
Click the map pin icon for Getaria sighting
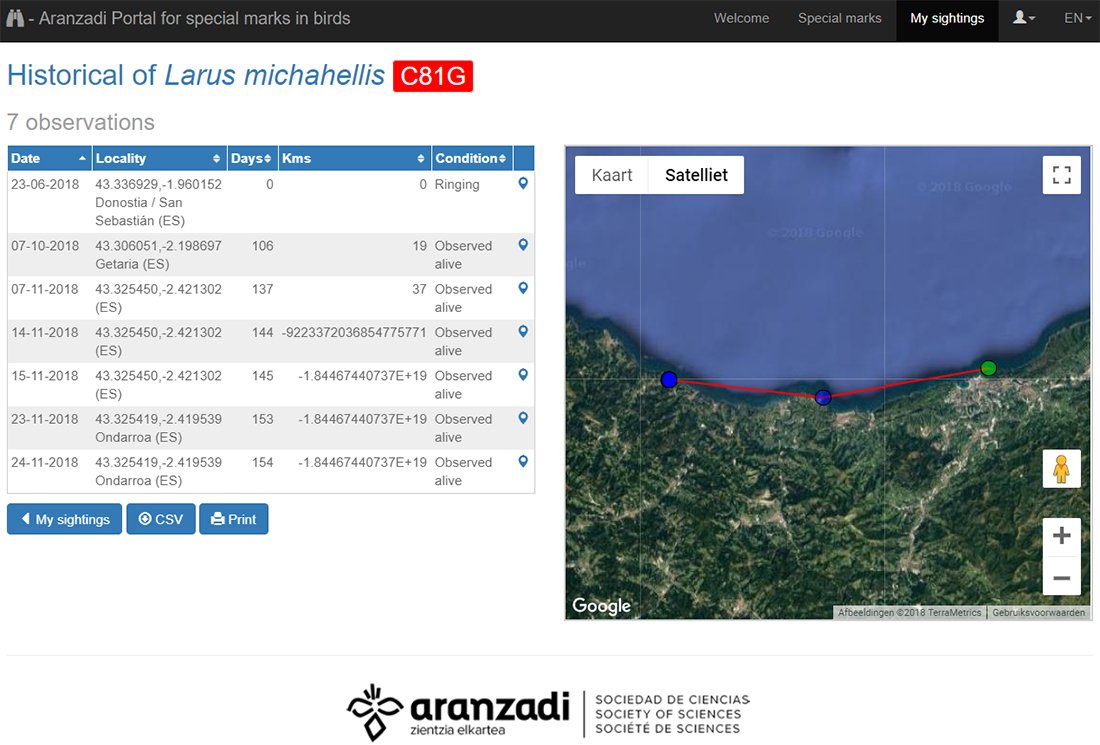[x=522, y=245]
